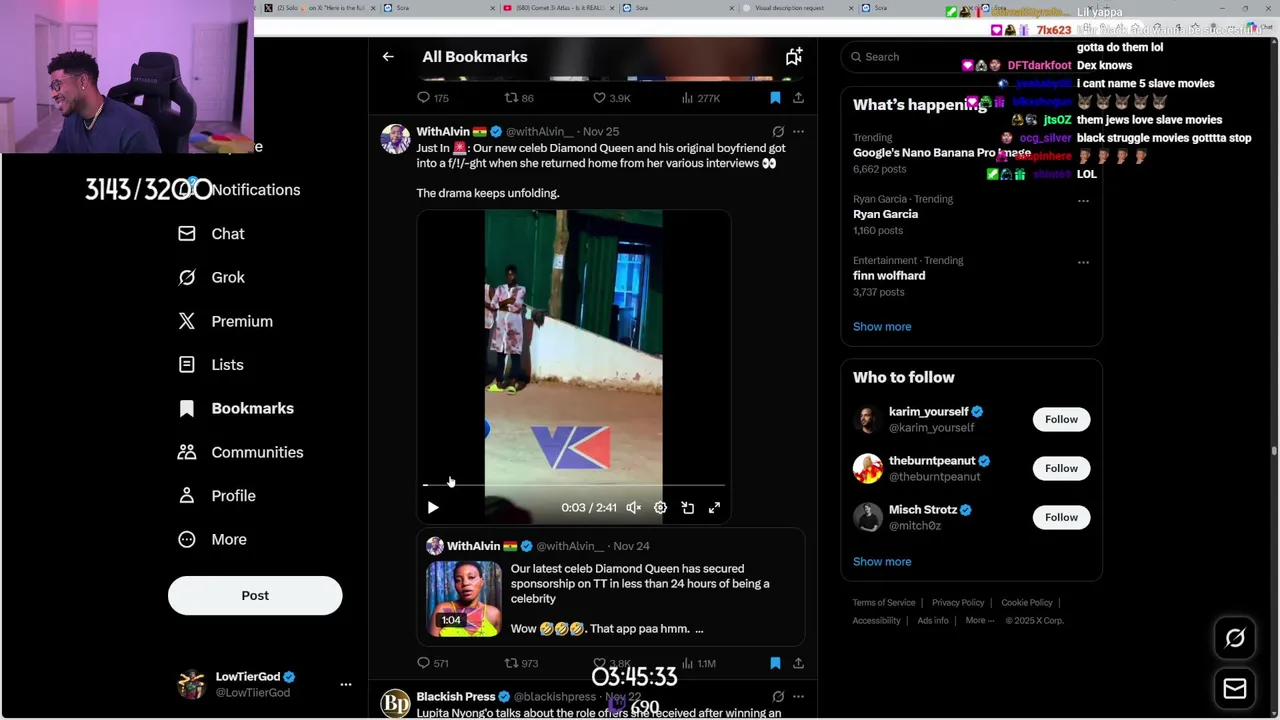Open the Google's Nano Banana Pro trend

click(941, 153)
